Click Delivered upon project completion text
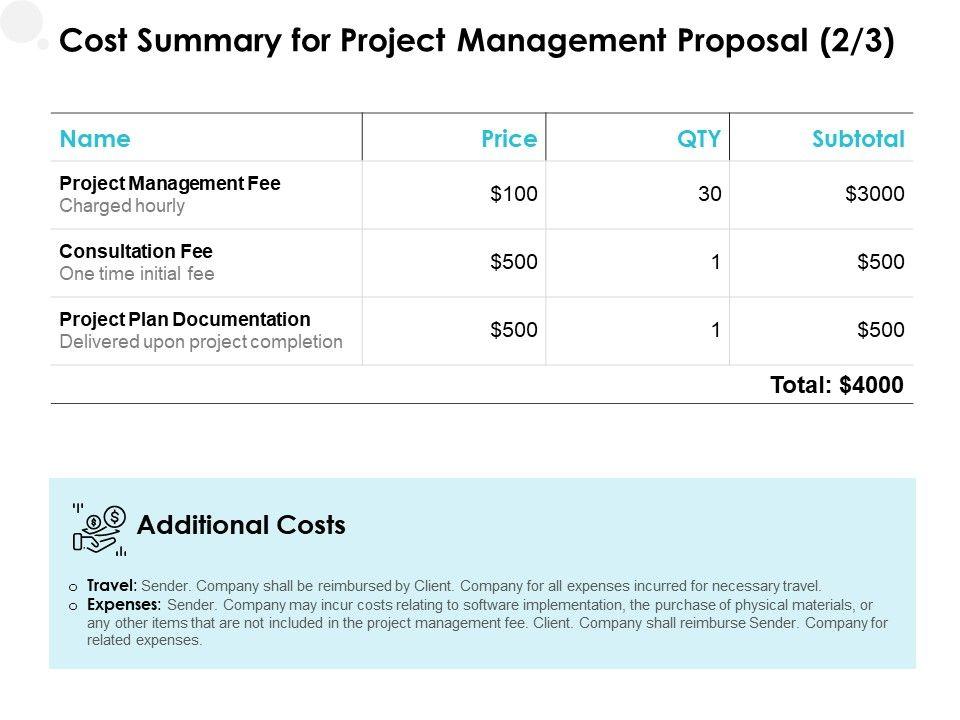The width and height of the screenshot is (960, 720). (x=201, y=341)
